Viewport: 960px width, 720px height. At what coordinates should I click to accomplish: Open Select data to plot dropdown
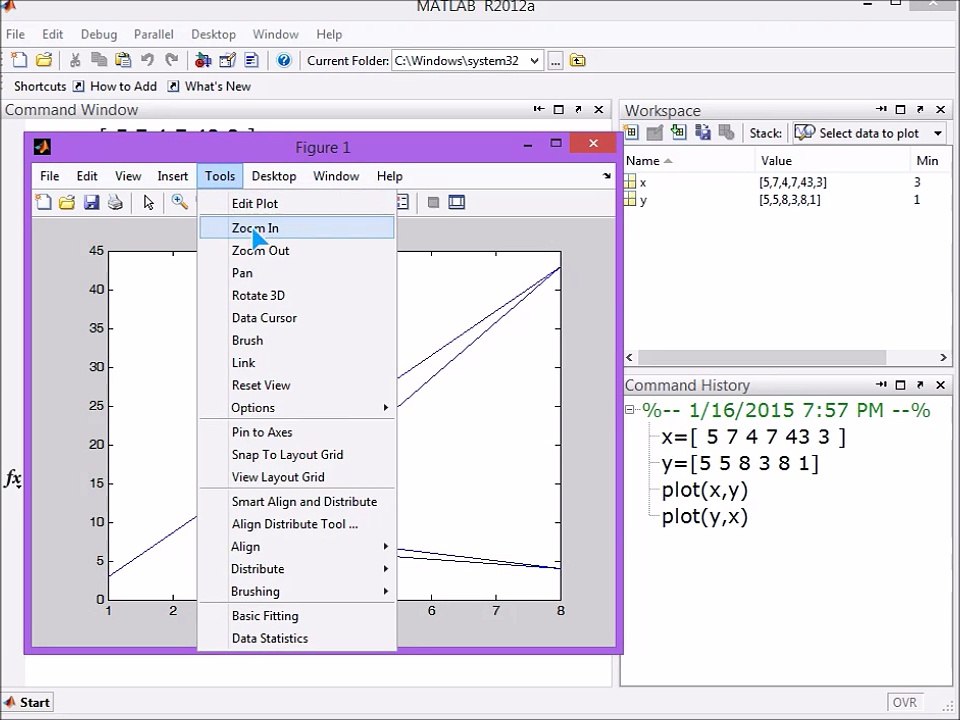[869, 133]
